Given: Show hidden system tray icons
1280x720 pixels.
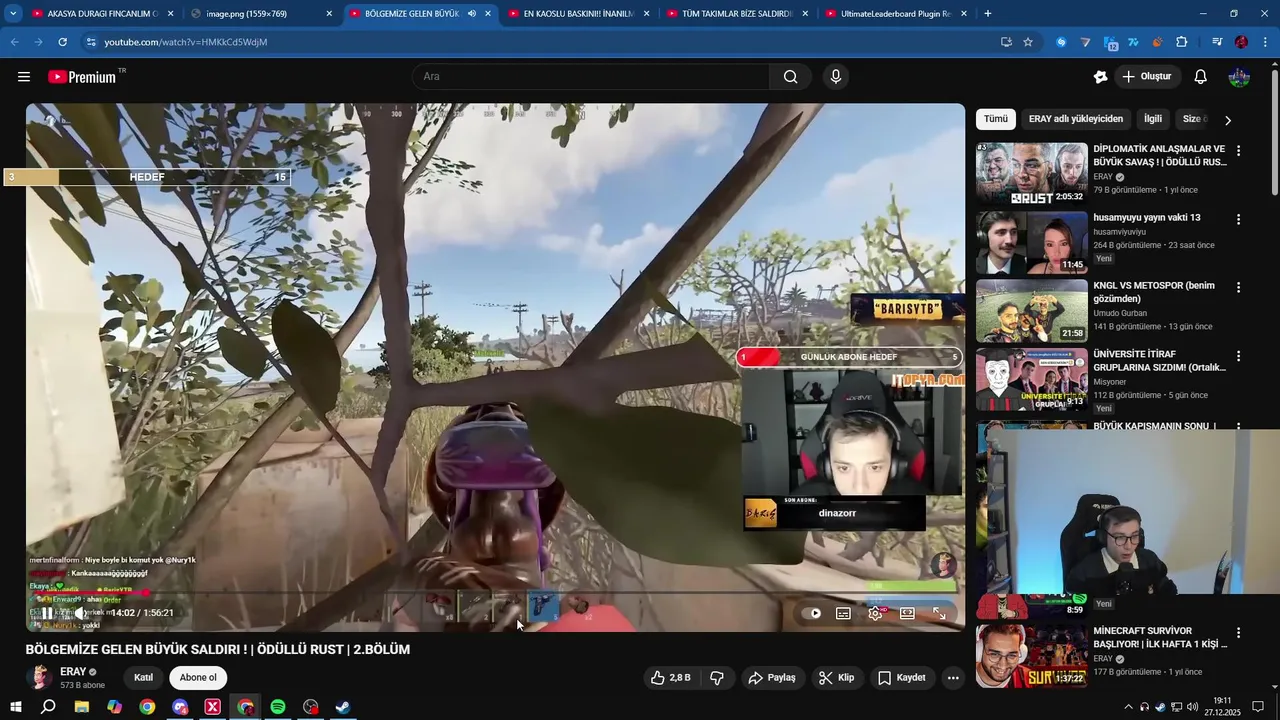Looking at the screenshot, I should (x=1129, y=707).
